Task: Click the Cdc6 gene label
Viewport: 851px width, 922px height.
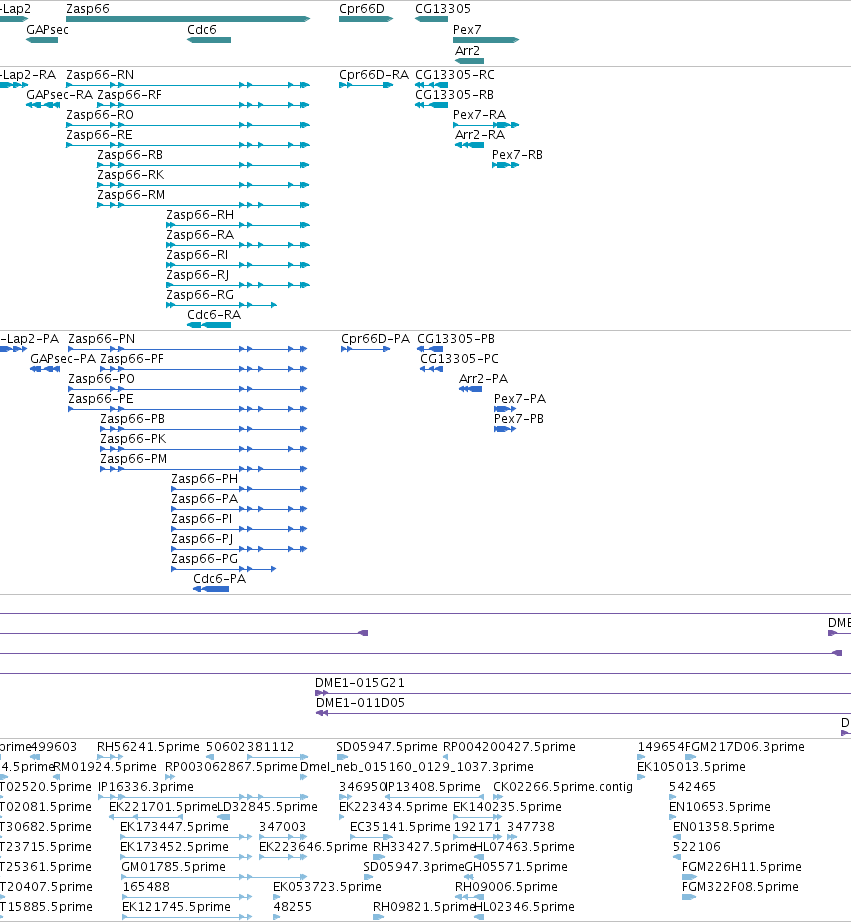Action: (202, 30)
